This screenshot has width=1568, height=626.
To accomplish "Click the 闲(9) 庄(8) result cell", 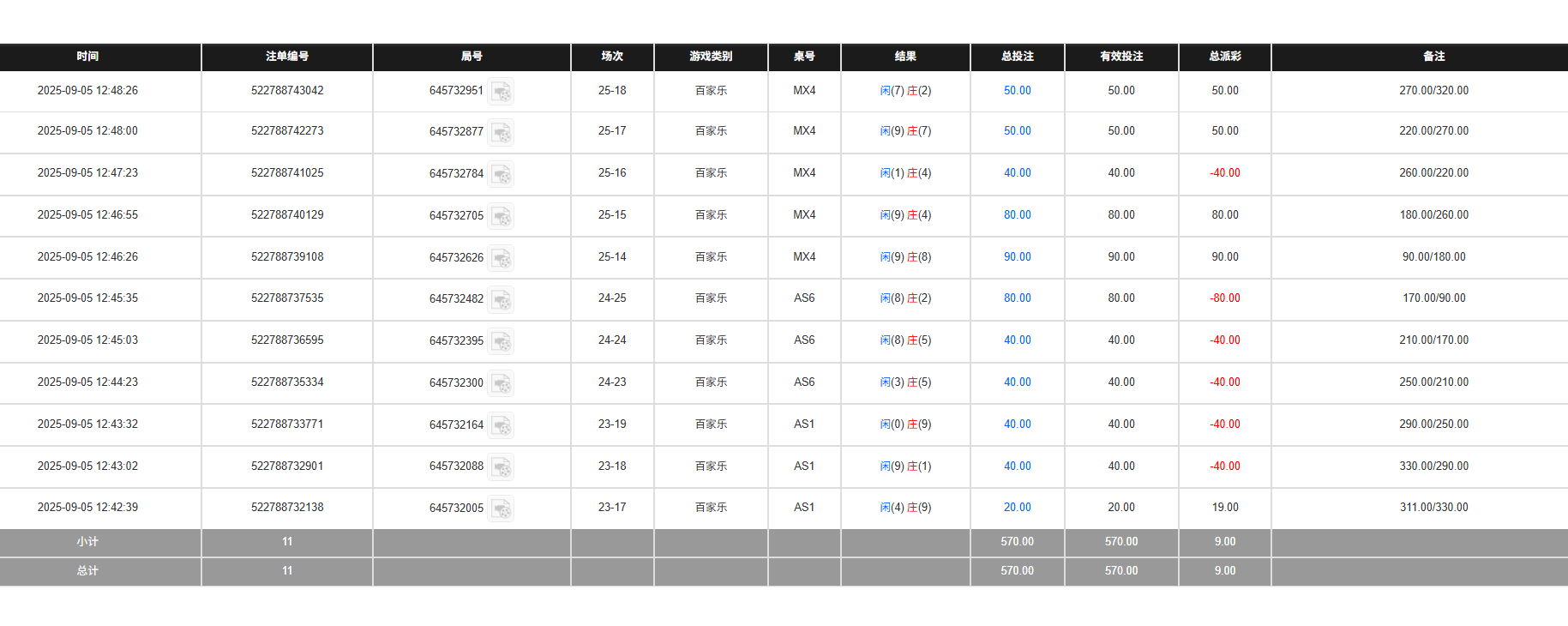I will point(905,257).
